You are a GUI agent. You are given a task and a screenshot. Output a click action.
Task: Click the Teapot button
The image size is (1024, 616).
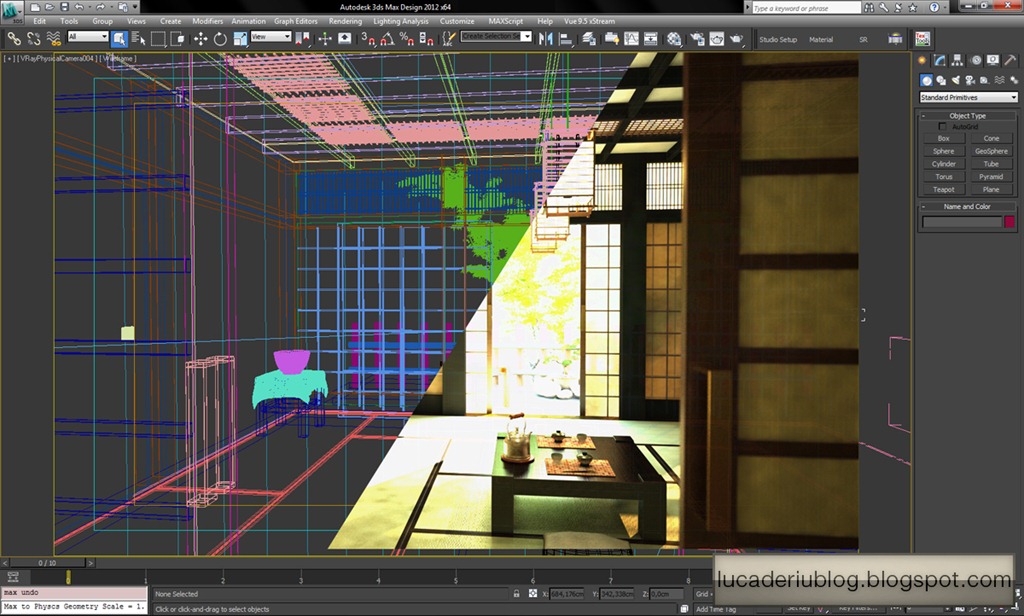[944, 189]
